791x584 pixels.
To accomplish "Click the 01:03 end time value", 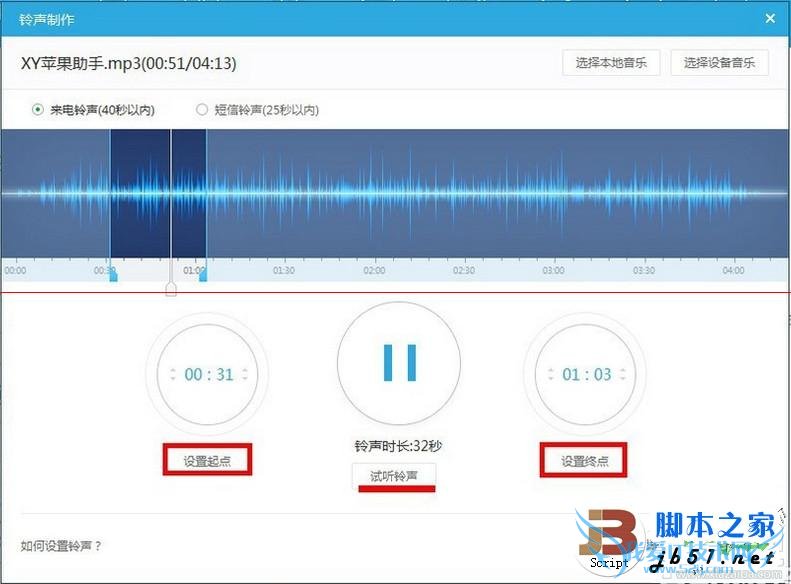I will point(587,374).
